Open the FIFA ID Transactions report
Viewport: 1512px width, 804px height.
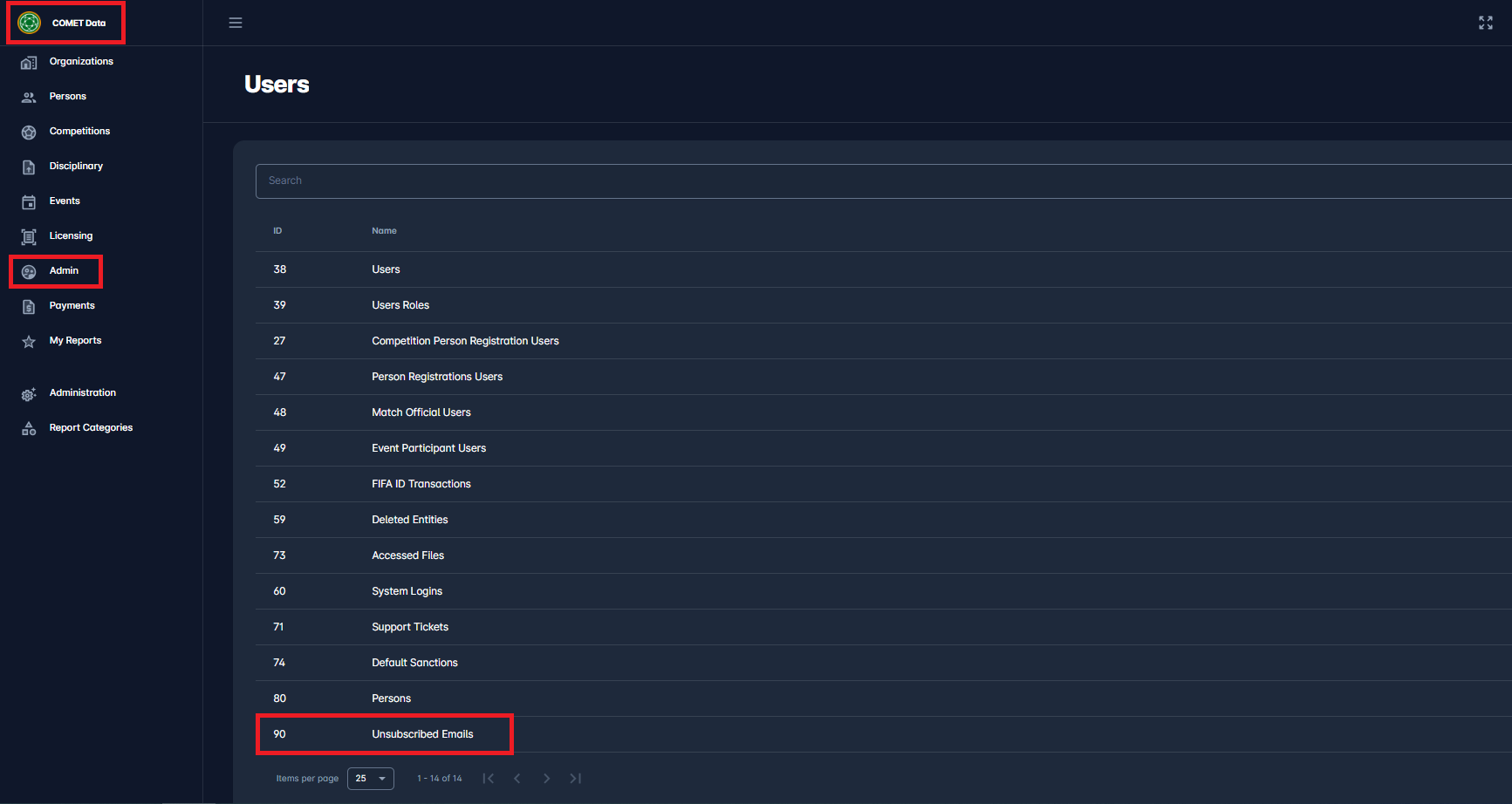(421, 484)
